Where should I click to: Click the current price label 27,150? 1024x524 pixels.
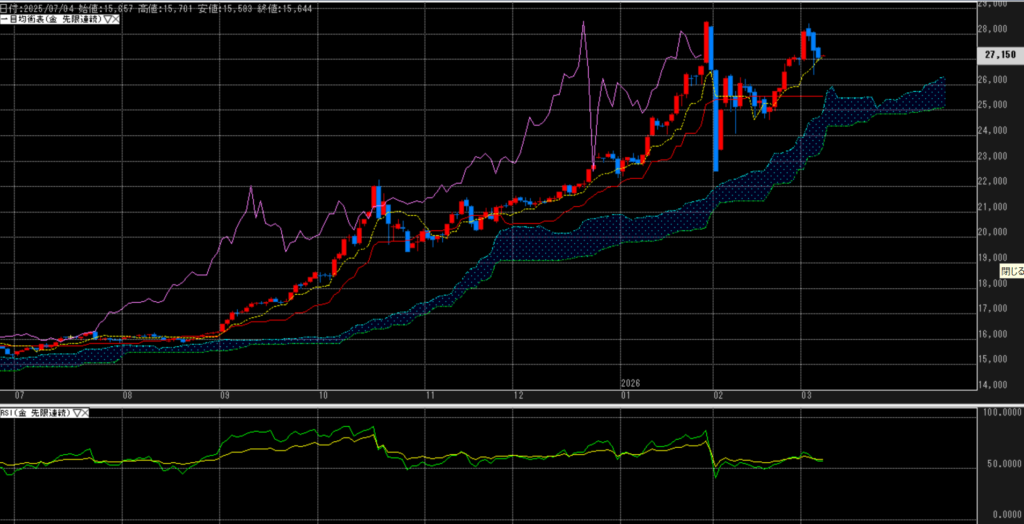tap(1000, 54)
